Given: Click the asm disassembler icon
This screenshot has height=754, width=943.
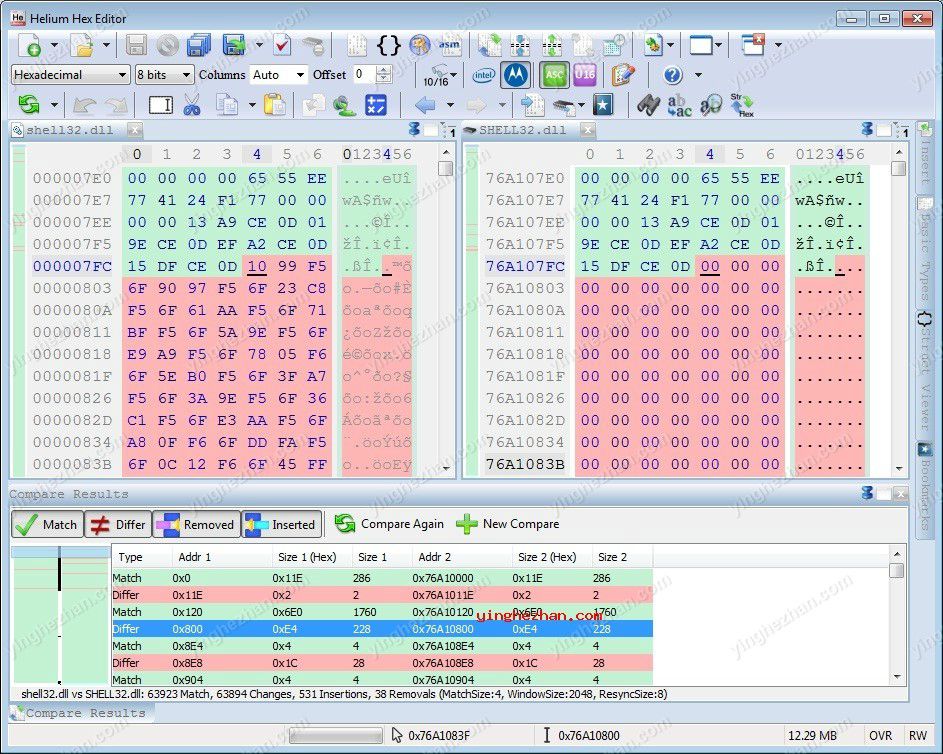Looking at the screenshot, I should click(x=449, y=45).
